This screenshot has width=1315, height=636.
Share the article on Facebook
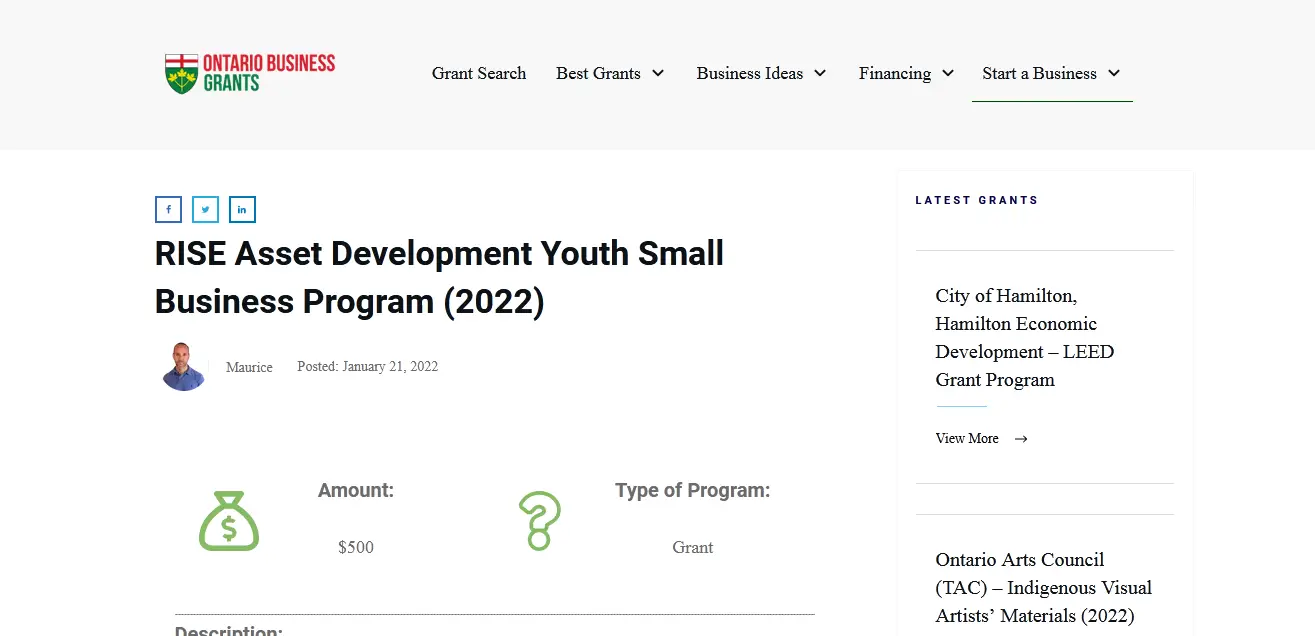[168, 209]
